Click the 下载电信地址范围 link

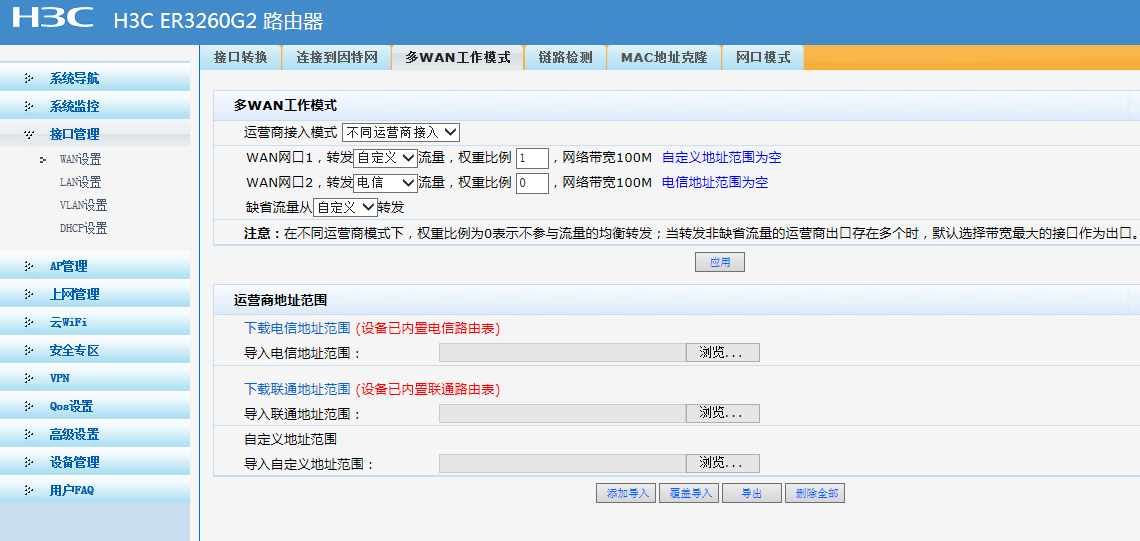click(297, 328)
